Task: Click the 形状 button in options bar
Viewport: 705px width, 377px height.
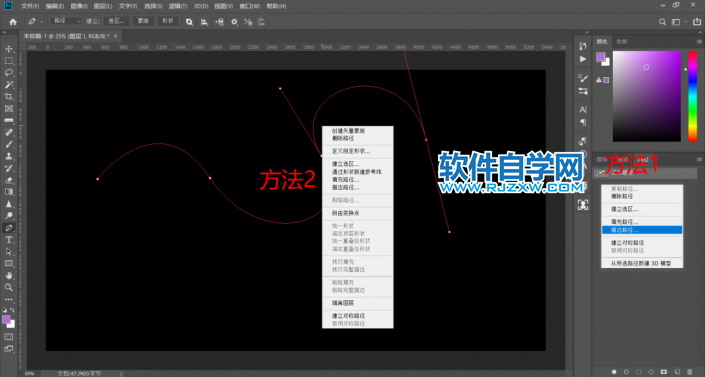Action: click(168, 21)
